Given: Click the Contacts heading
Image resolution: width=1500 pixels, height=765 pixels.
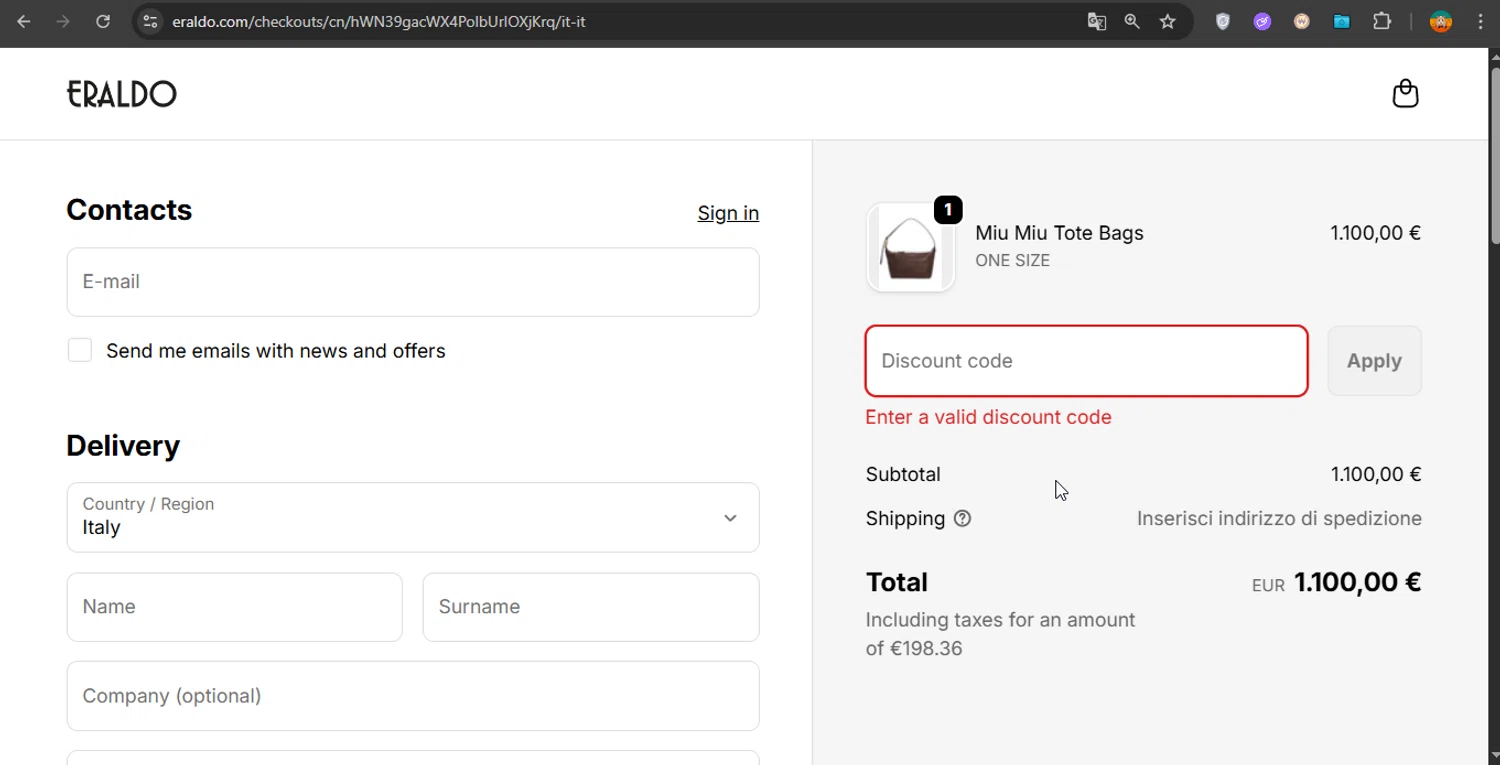Looking at the screenshot, I should click(x=129, y=210).
